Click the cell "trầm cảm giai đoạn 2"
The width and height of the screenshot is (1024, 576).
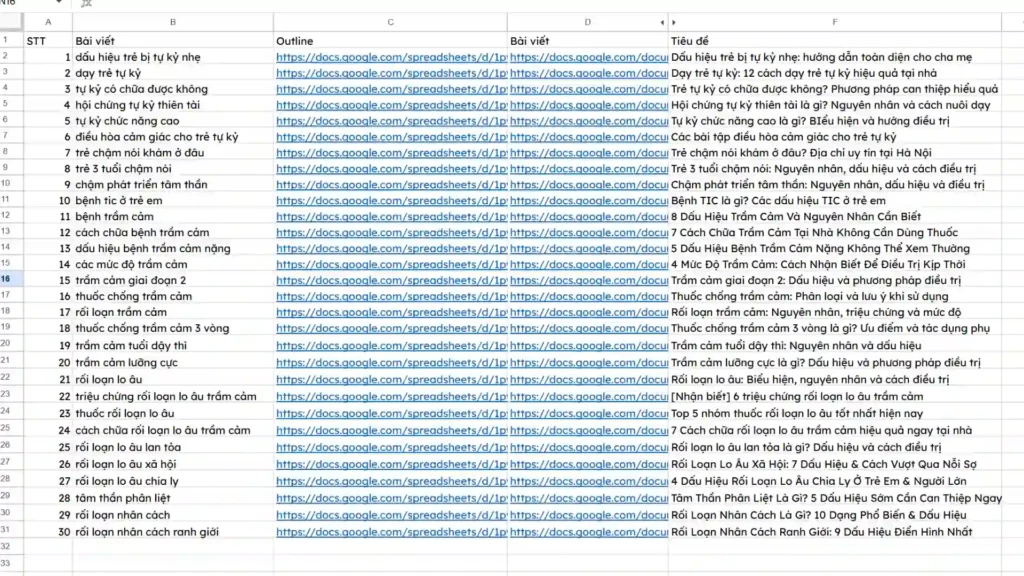pyautogui.click(x=173, y=280)
